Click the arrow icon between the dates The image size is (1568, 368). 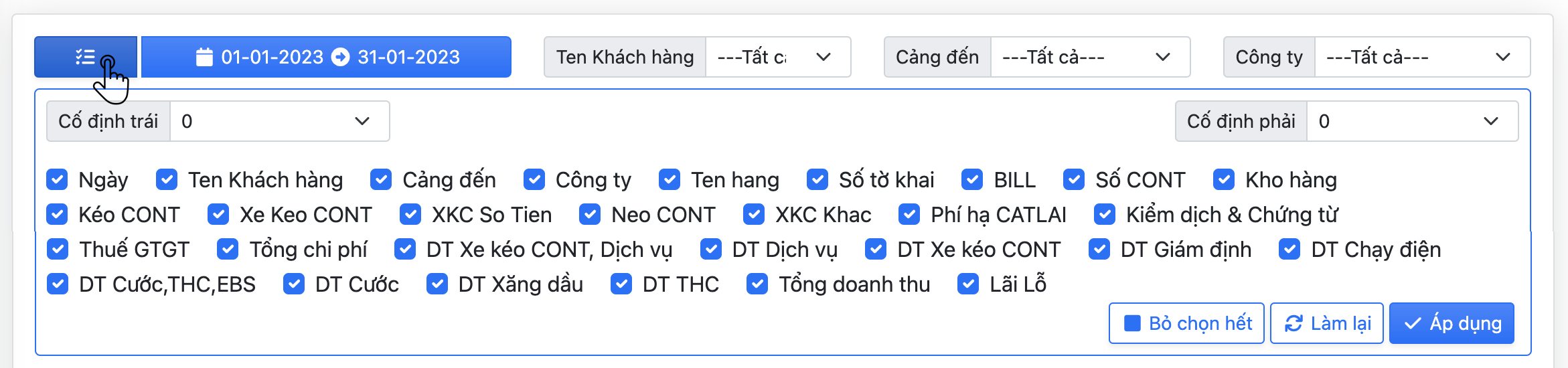[x=341, y=57]
